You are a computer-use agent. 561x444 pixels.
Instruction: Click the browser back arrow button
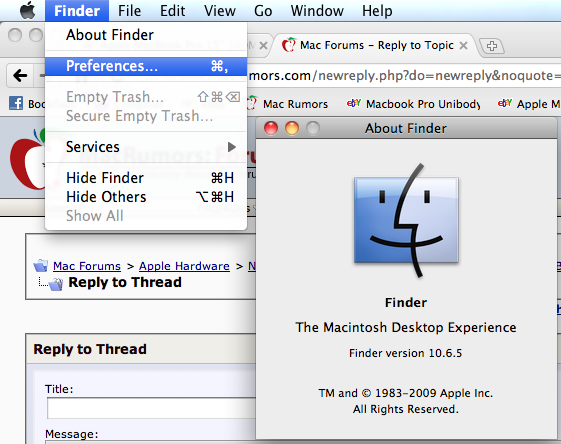tap(20, 75)
